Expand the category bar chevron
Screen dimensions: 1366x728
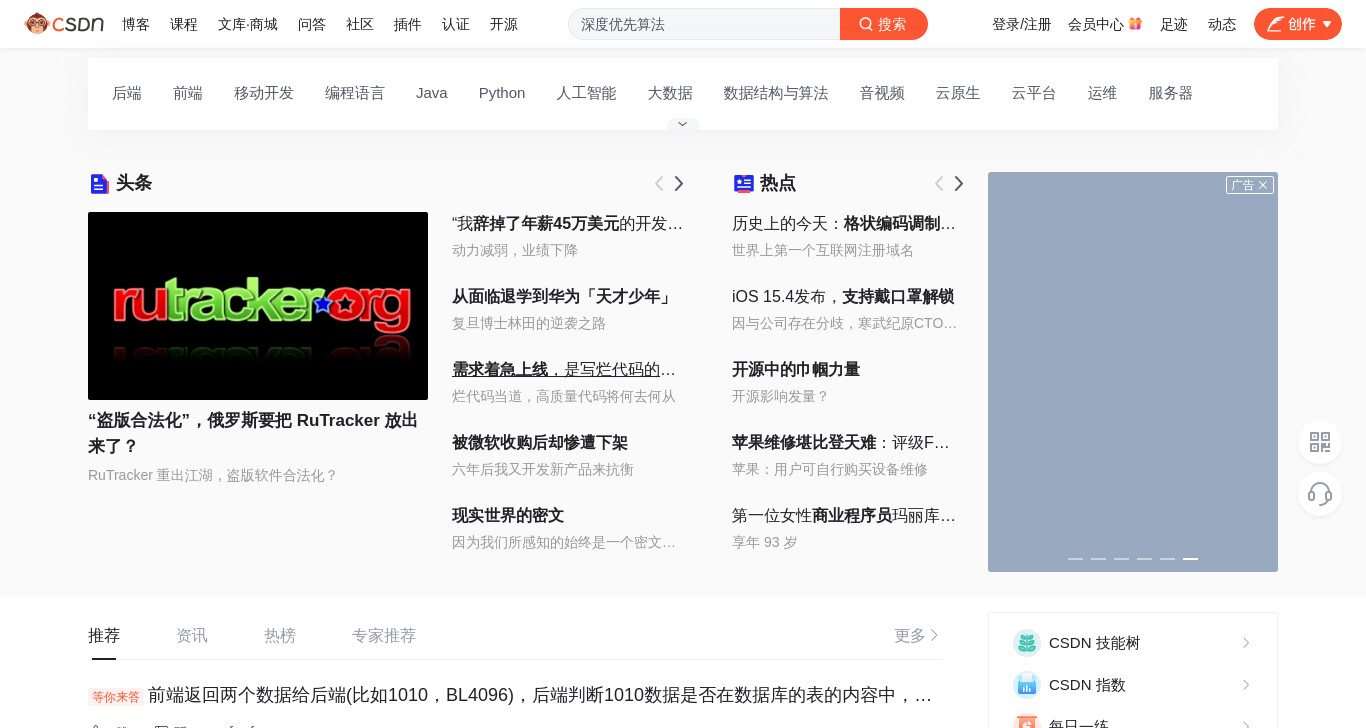point(683,124)
